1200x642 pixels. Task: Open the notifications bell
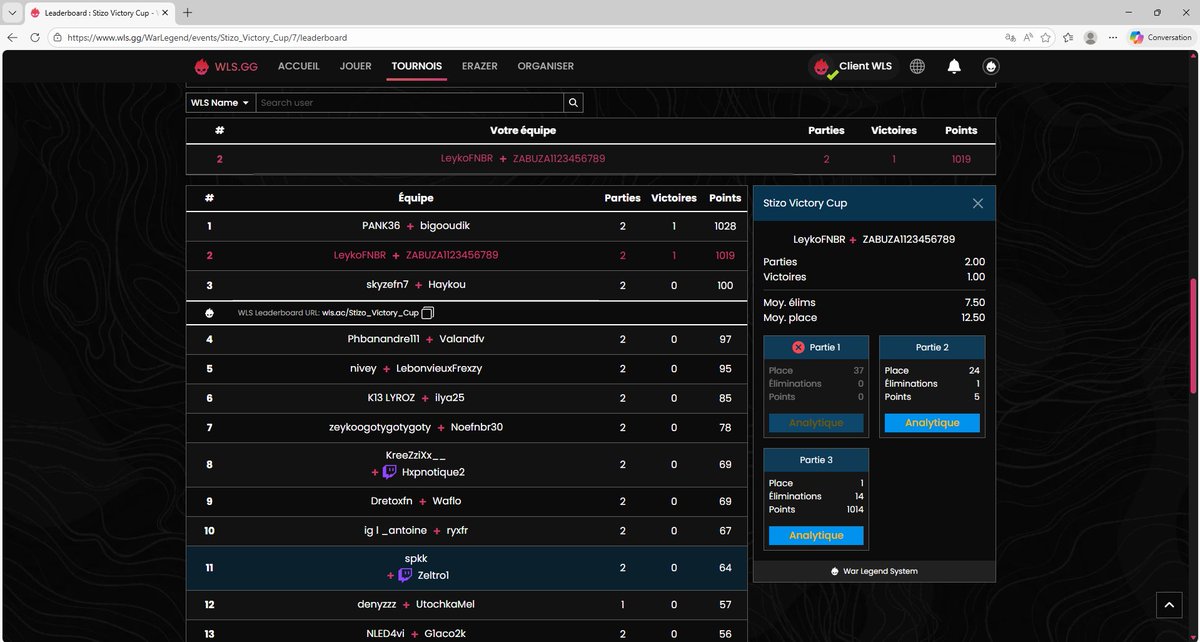point(954,67)
